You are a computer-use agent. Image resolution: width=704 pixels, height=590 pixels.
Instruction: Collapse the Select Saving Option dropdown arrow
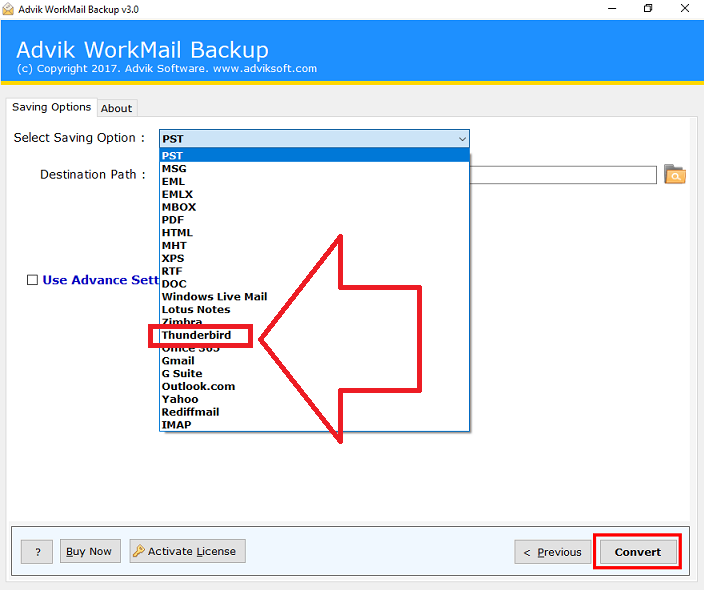tap(462, 139)
